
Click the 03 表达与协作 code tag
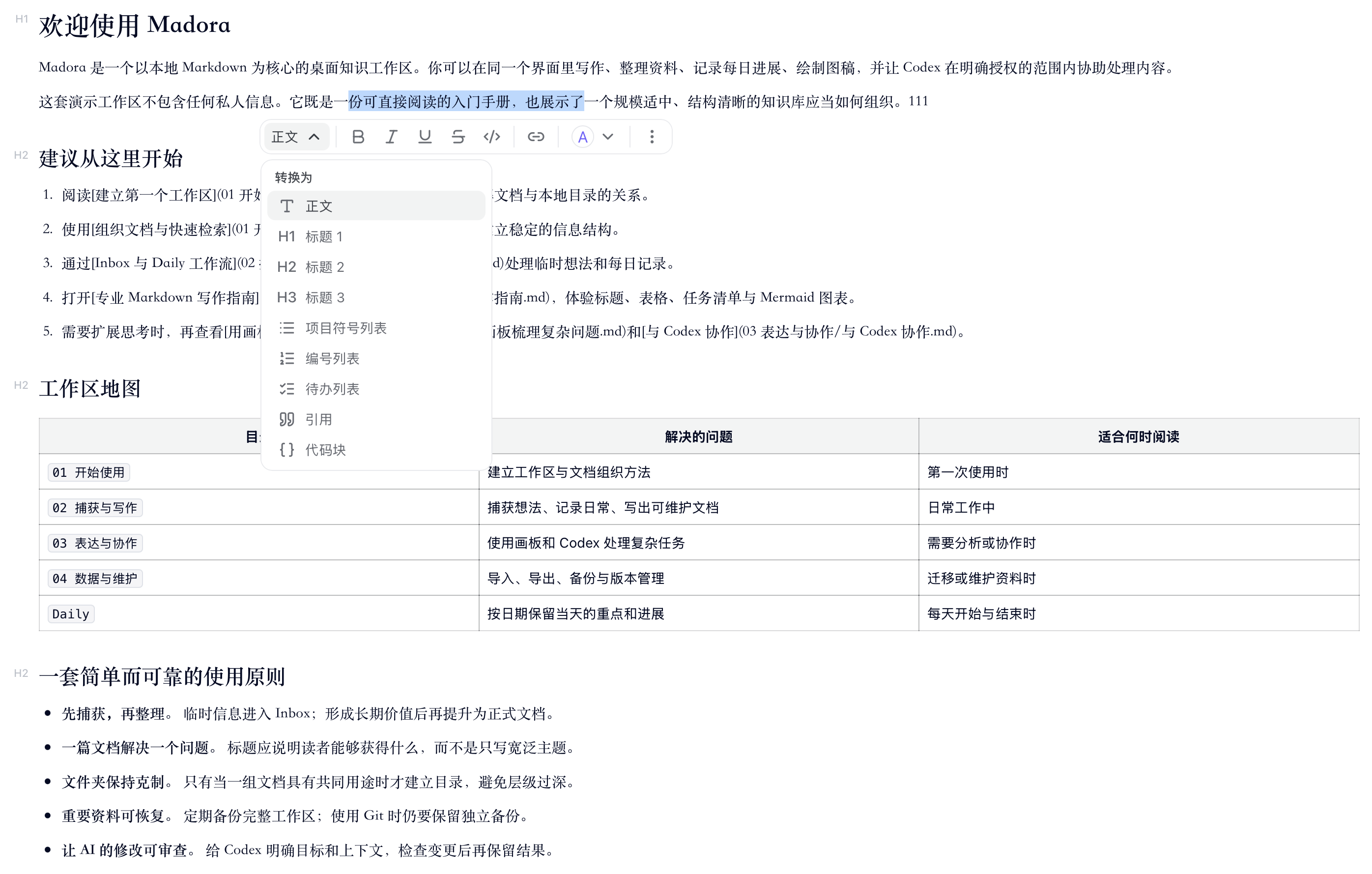[94, 543]
